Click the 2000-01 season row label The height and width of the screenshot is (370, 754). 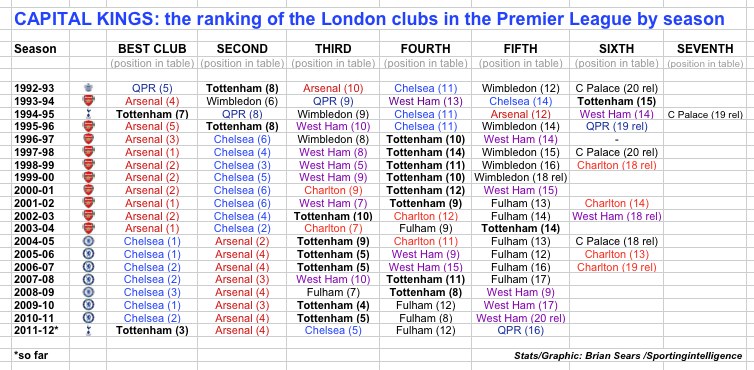click(x=34, y=191)
